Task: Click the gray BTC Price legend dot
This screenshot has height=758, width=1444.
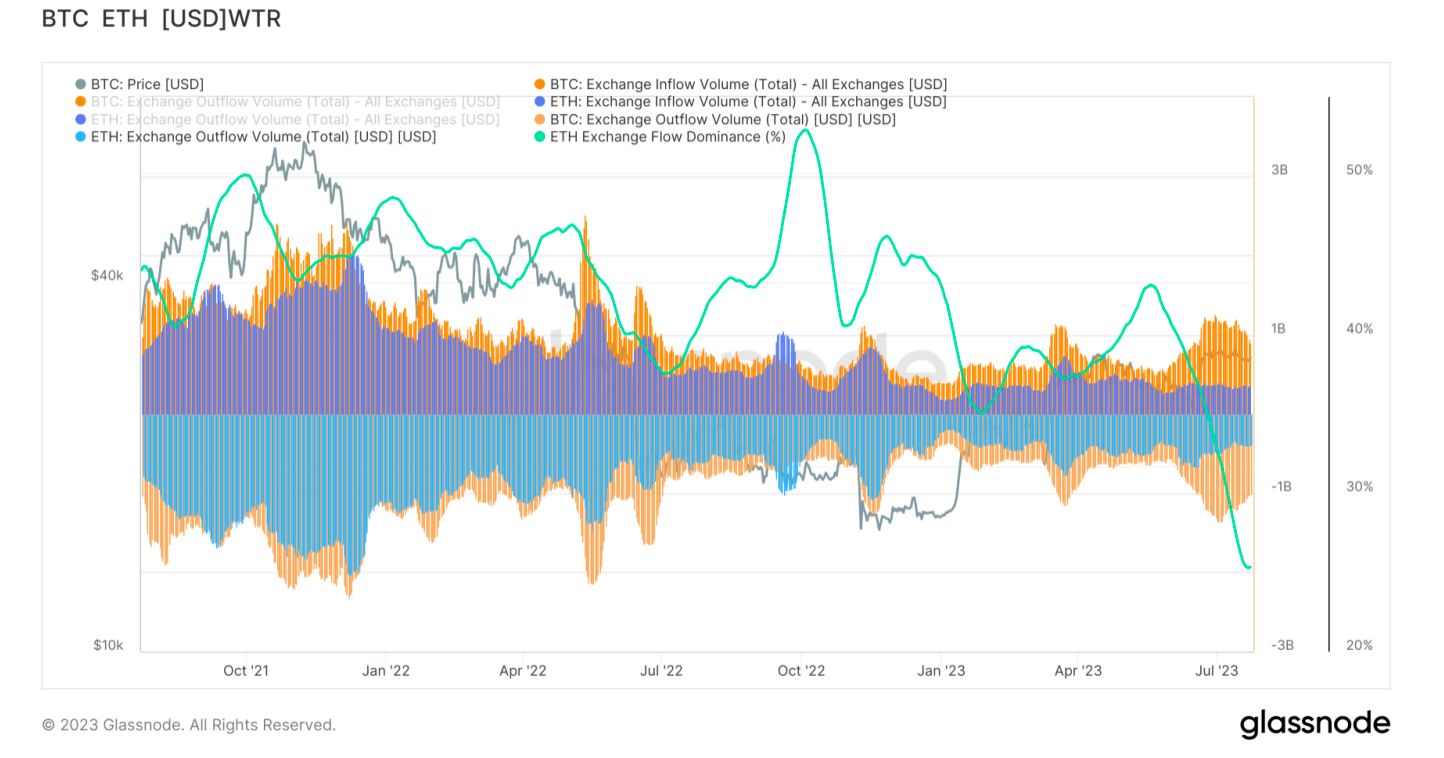Action: click(81, 85)
